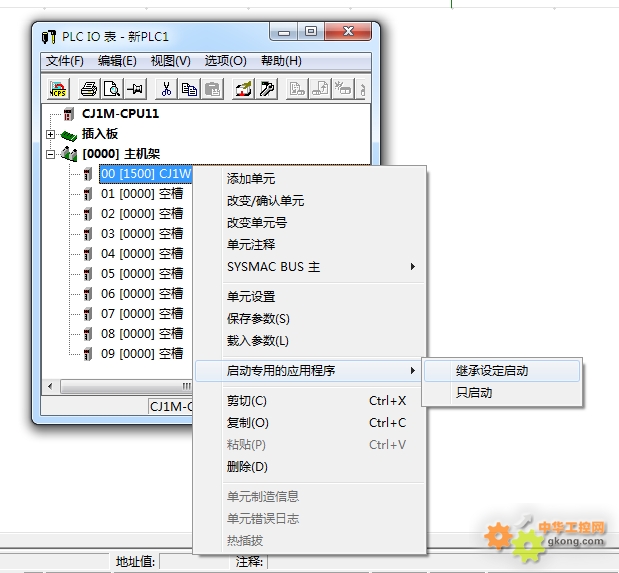Click the greyed upload-arrow toolbar icon
Screen dimensions: 619x573
(x=320, y=89)
